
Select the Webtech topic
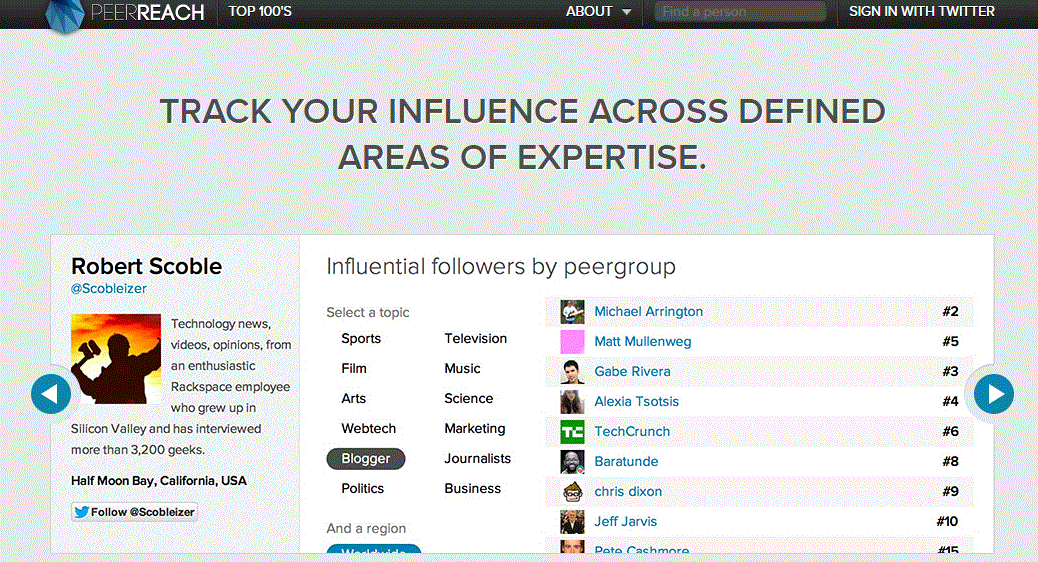(369, 428)
